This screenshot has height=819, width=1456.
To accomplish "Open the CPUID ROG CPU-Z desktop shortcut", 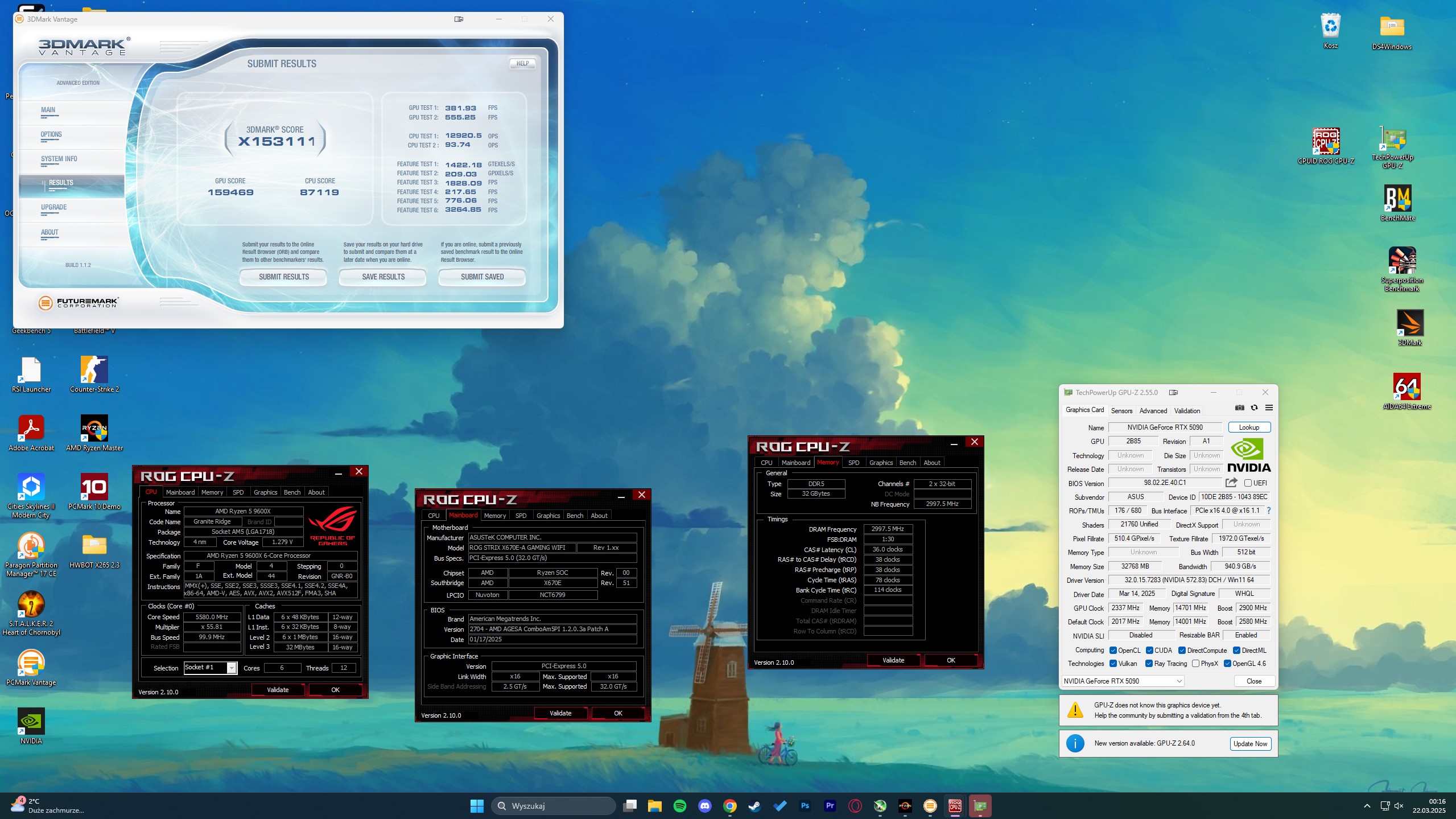I will [1326, 146].
